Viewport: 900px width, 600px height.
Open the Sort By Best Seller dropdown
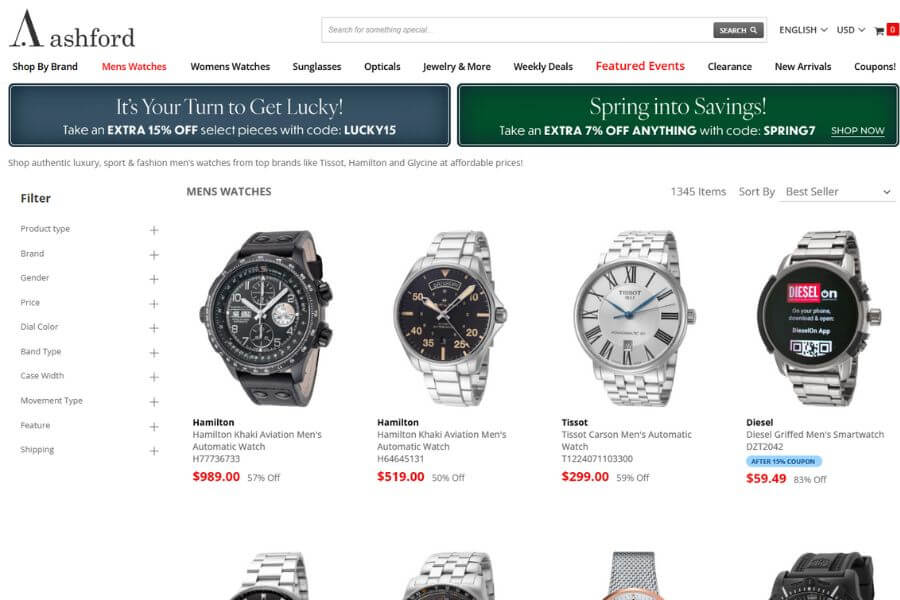pos(837,192)
